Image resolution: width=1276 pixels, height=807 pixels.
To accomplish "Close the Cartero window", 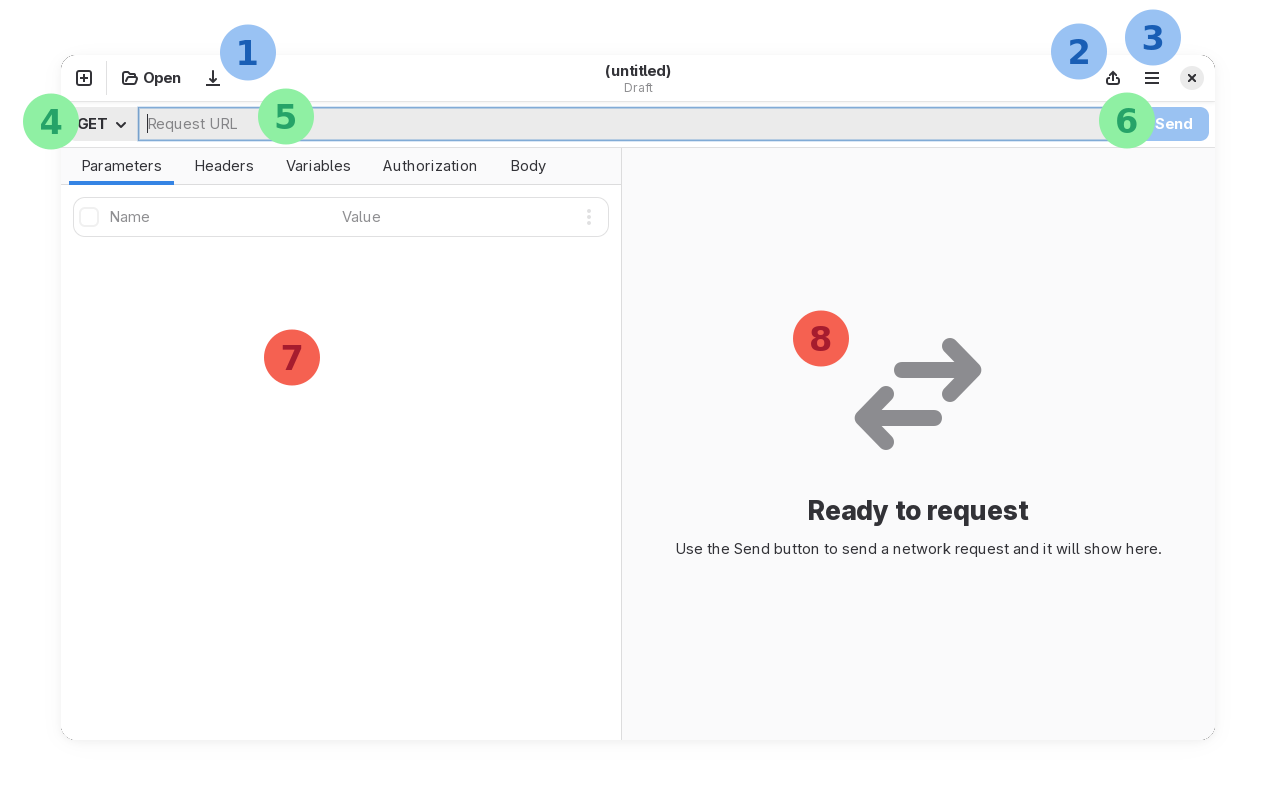I will pos(1192,78).
